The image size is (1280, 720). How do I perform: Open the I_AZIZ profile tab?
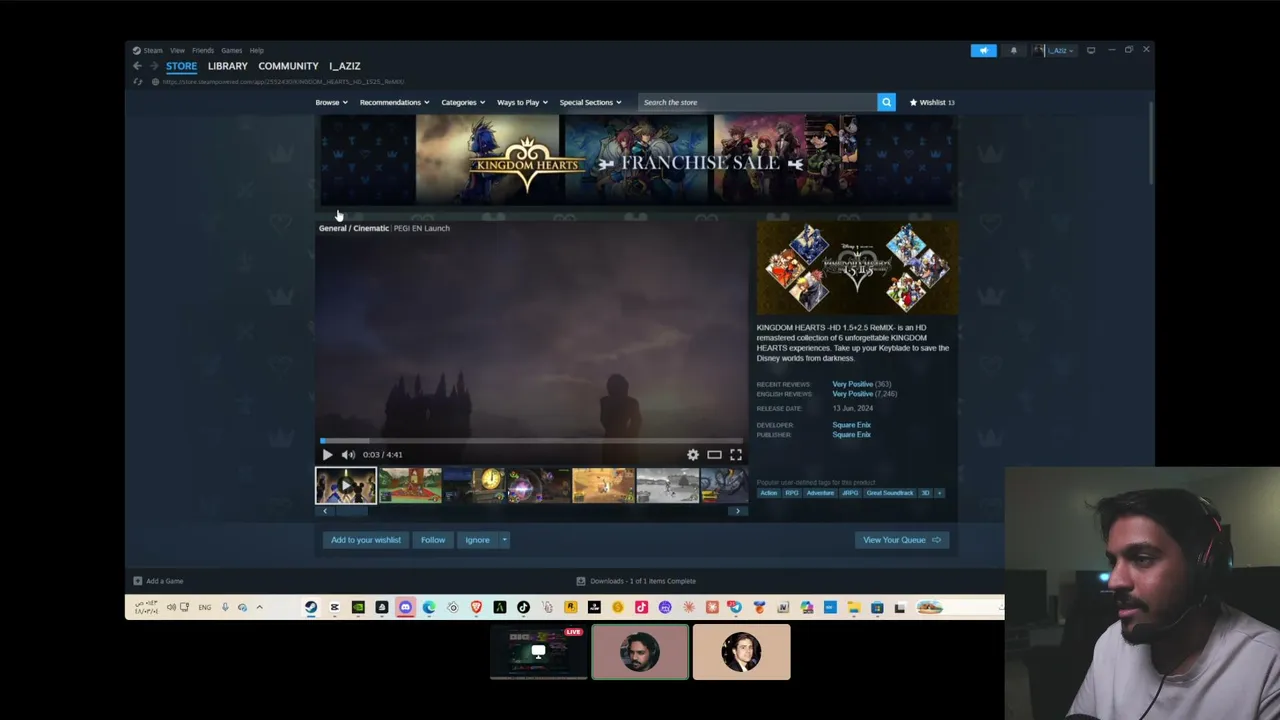coord(344,66)
